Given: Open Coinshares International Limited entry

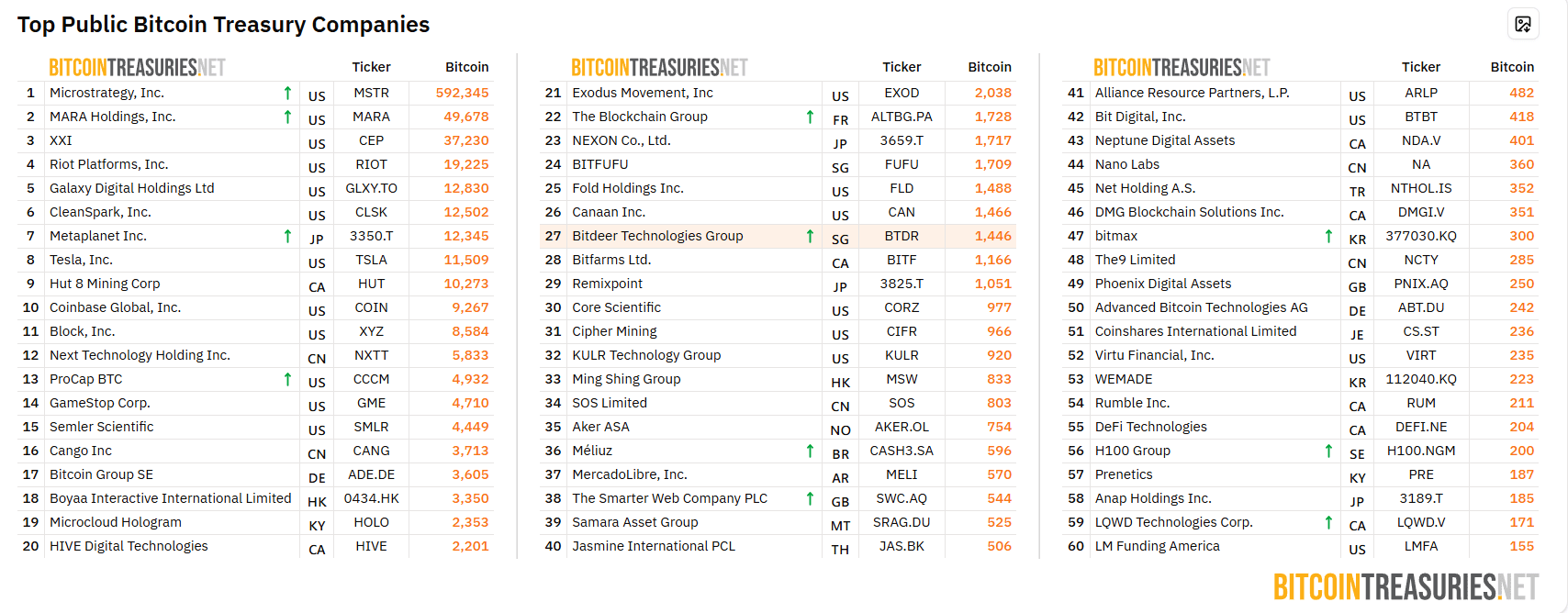Looking at the screenshot, I should click(x=1196, y=331).
